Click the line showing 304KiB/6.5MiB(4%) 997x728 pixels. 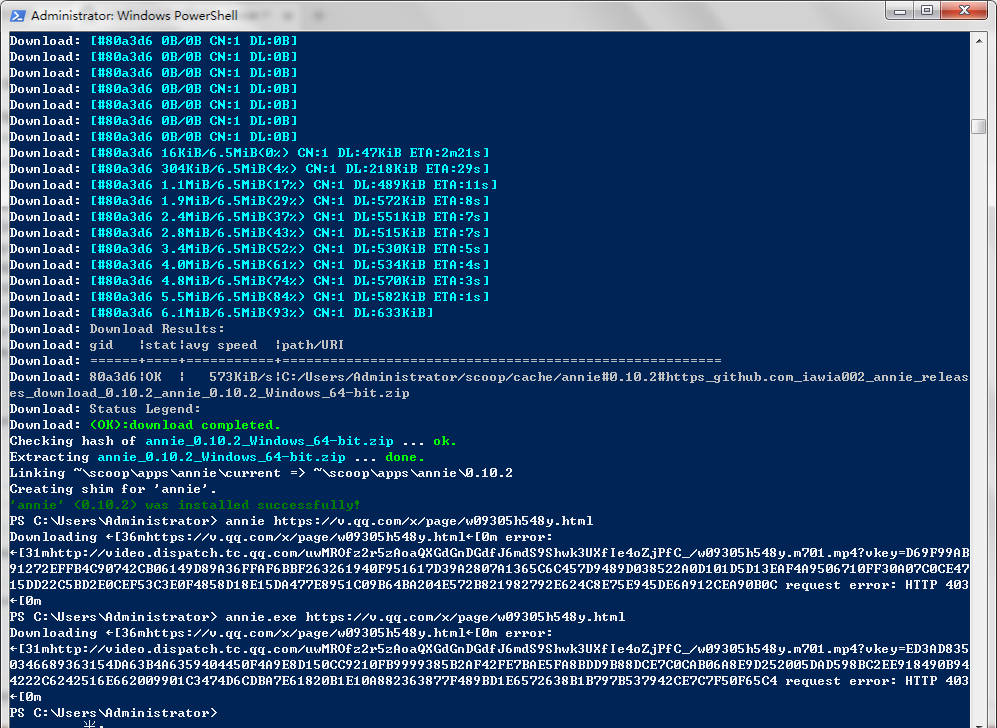(249, 168)
